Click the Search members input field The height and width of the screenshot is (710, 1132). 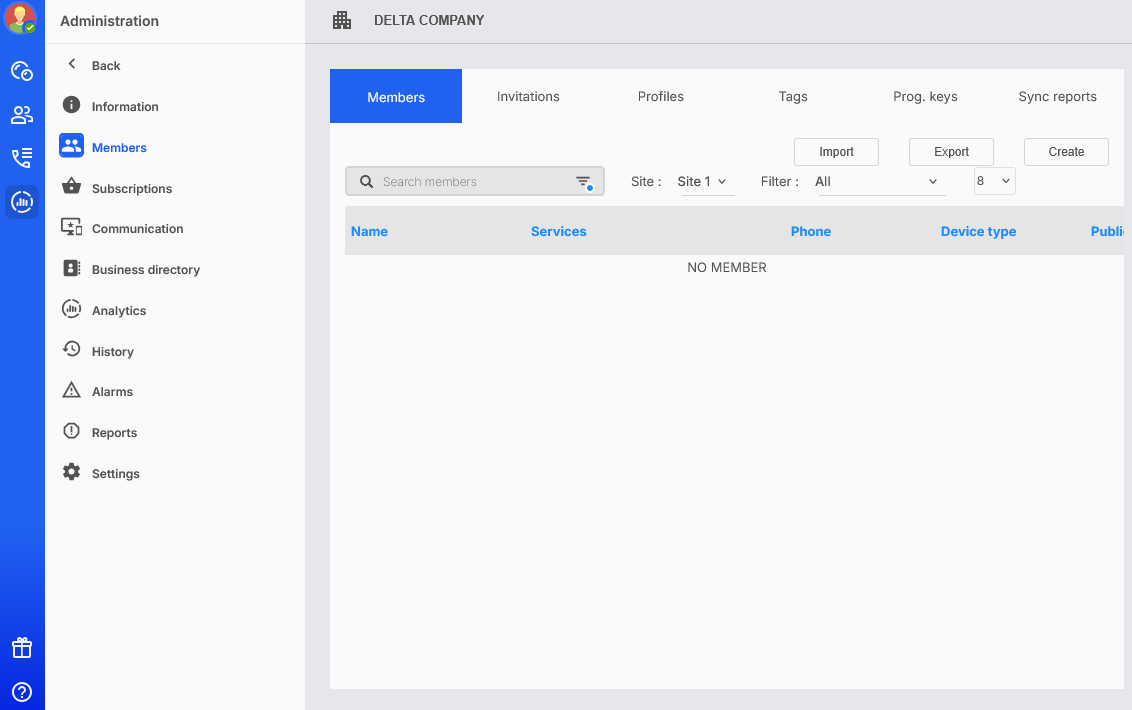tap(470, 182)
